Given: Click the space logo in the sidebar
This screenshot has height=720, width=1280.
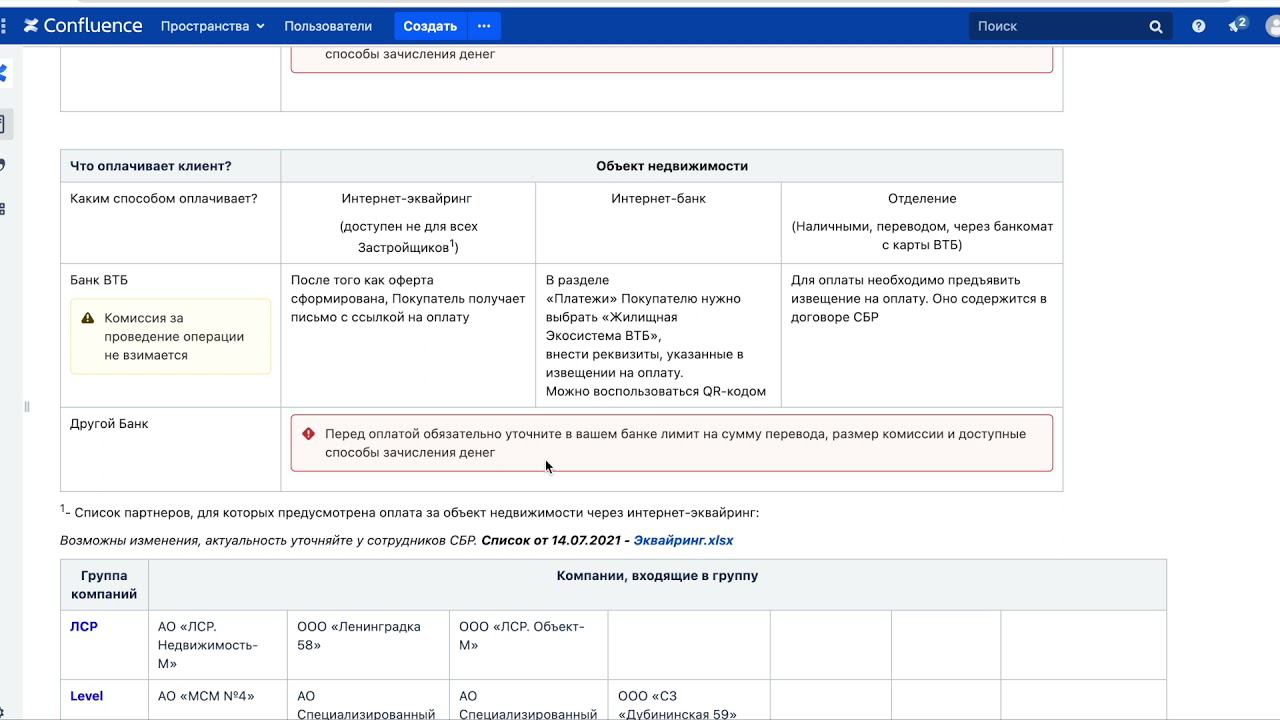Looking at the screenshot, I should pyautogui.click(x=3, y=73).
